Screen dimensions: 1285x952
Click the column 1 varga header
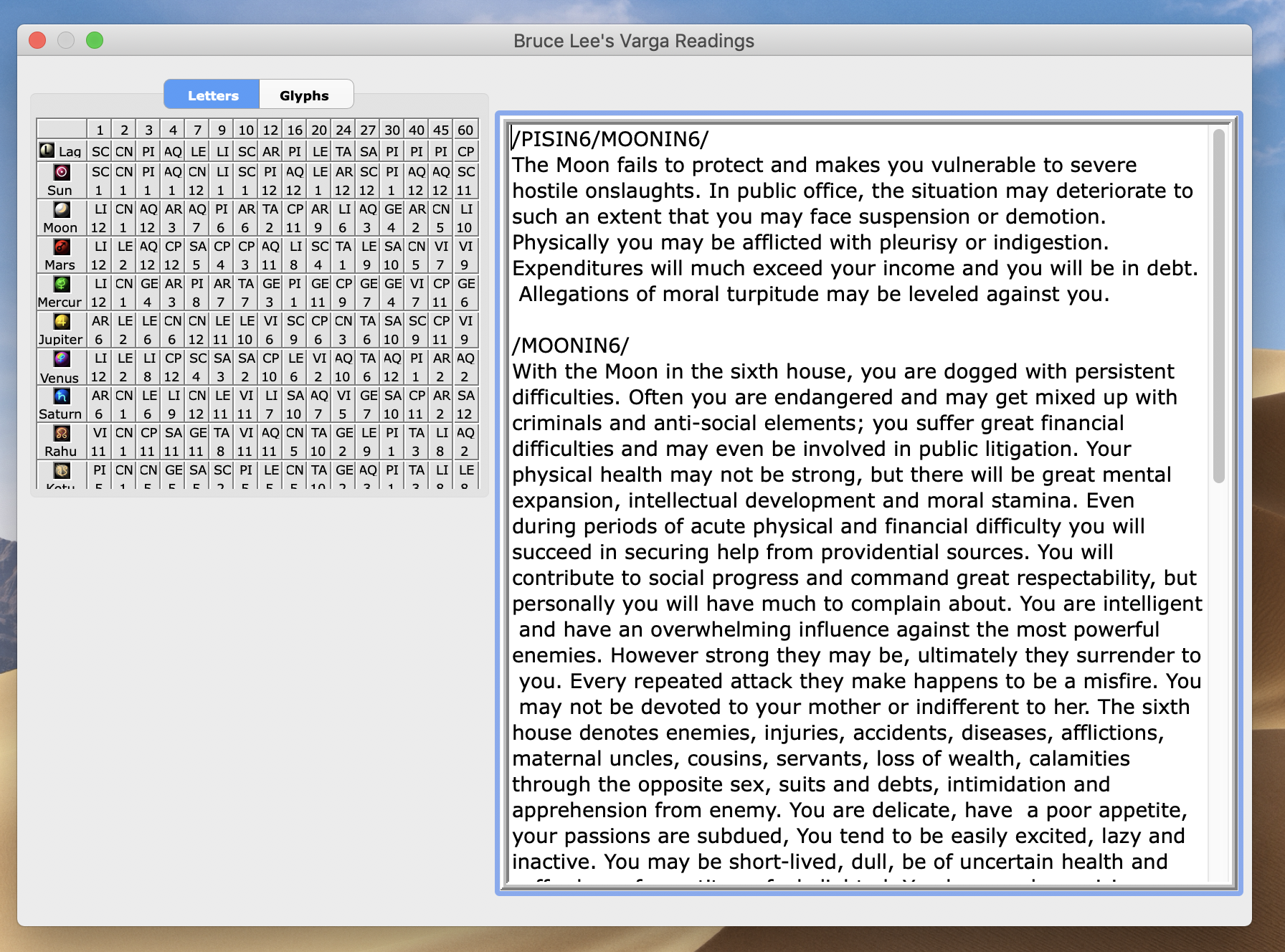[100, 130]
